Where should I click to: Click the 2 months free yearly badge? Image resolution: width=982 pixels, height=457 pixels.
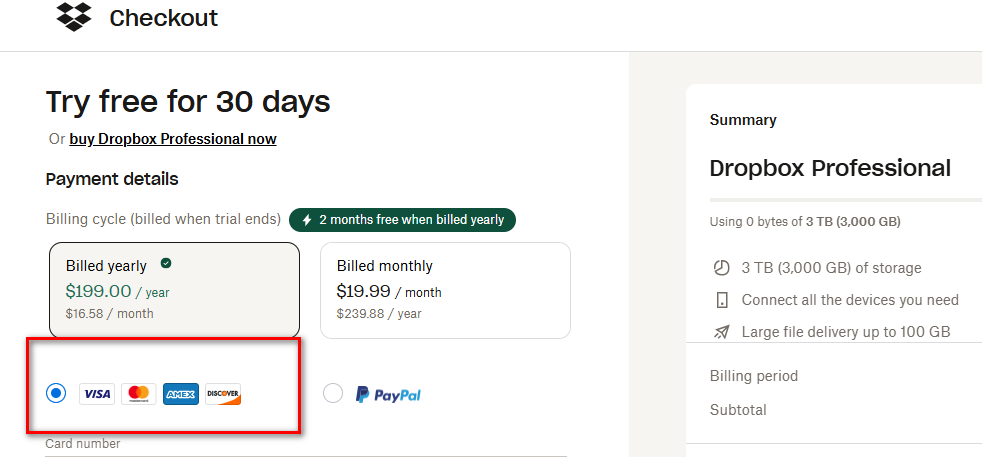(x=403, y=219)
